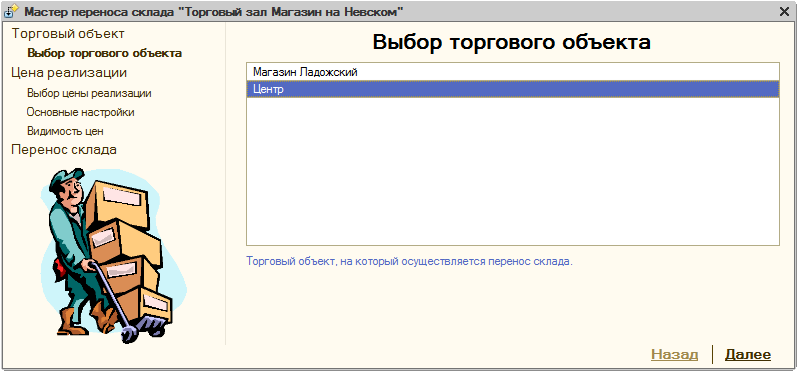The height and width of the screenshot is (371, 797).
Task: Click the warehouse worker illustration
Action: pos(113,256)
